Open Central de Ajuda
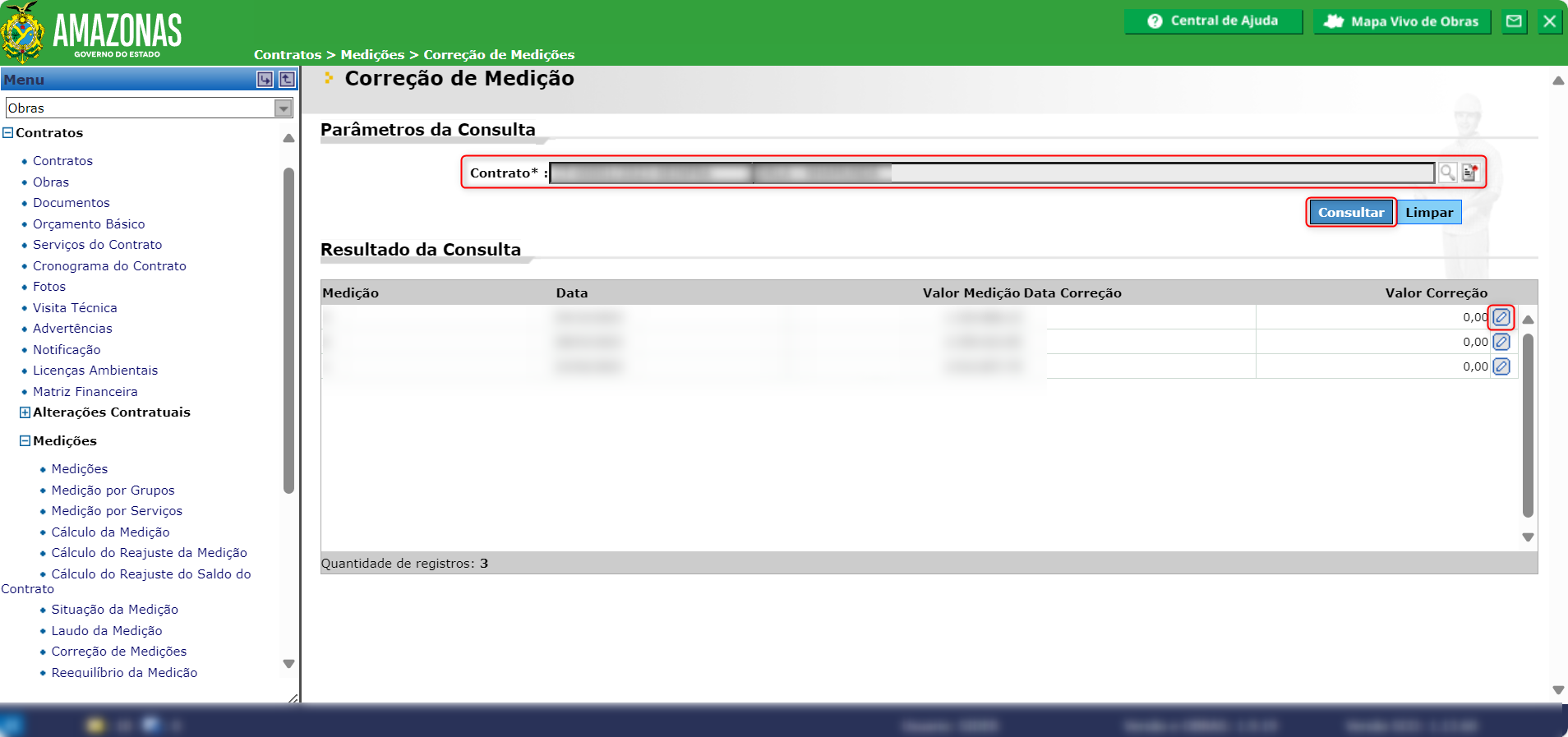The width and height of the screenshot is (1568, 737). click(x=1213, y=21)
